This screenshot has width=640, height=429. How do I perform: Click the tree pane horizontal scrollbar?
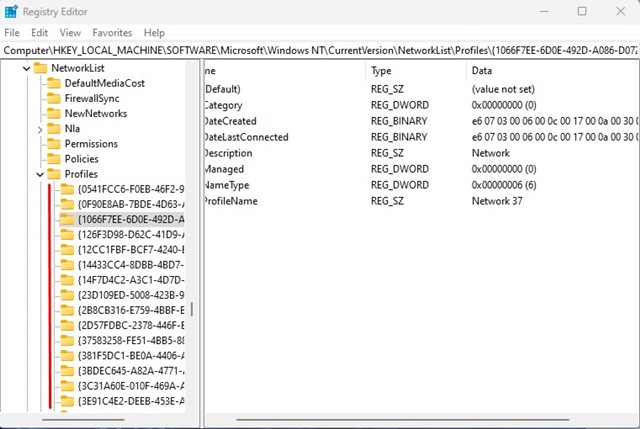tap(83, 419)
